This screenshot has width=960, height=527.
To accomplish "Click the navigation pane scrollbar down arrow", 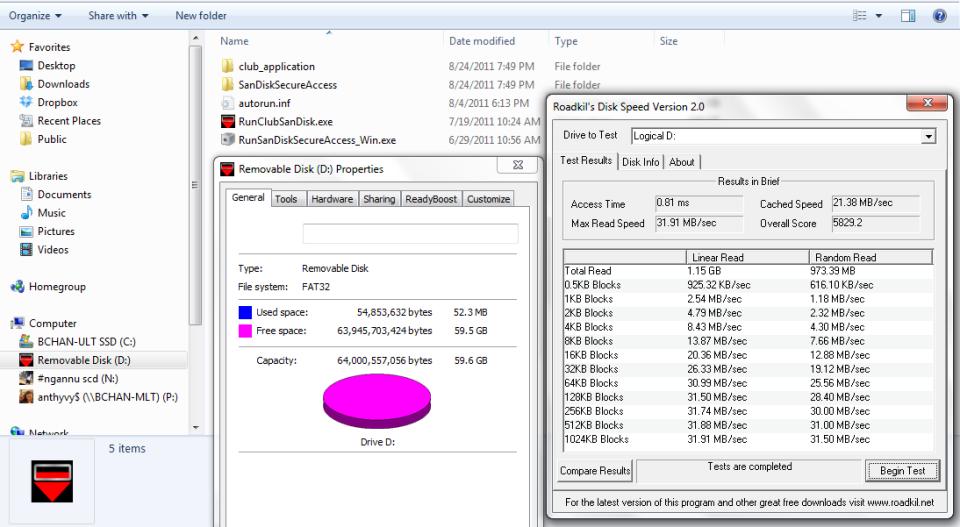I will click(x=196, y=428).
